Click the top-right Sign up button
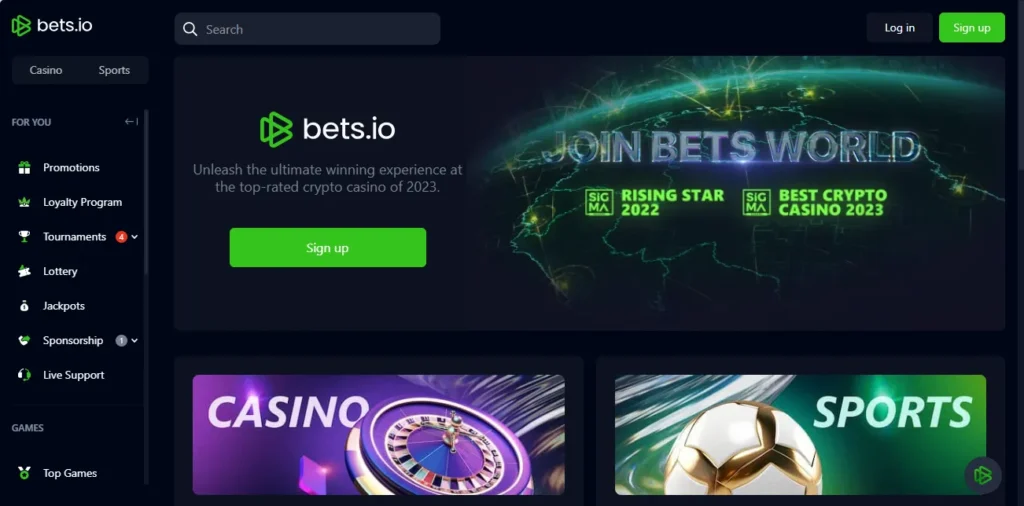The image size is (1024, 506). pos(972,27)
